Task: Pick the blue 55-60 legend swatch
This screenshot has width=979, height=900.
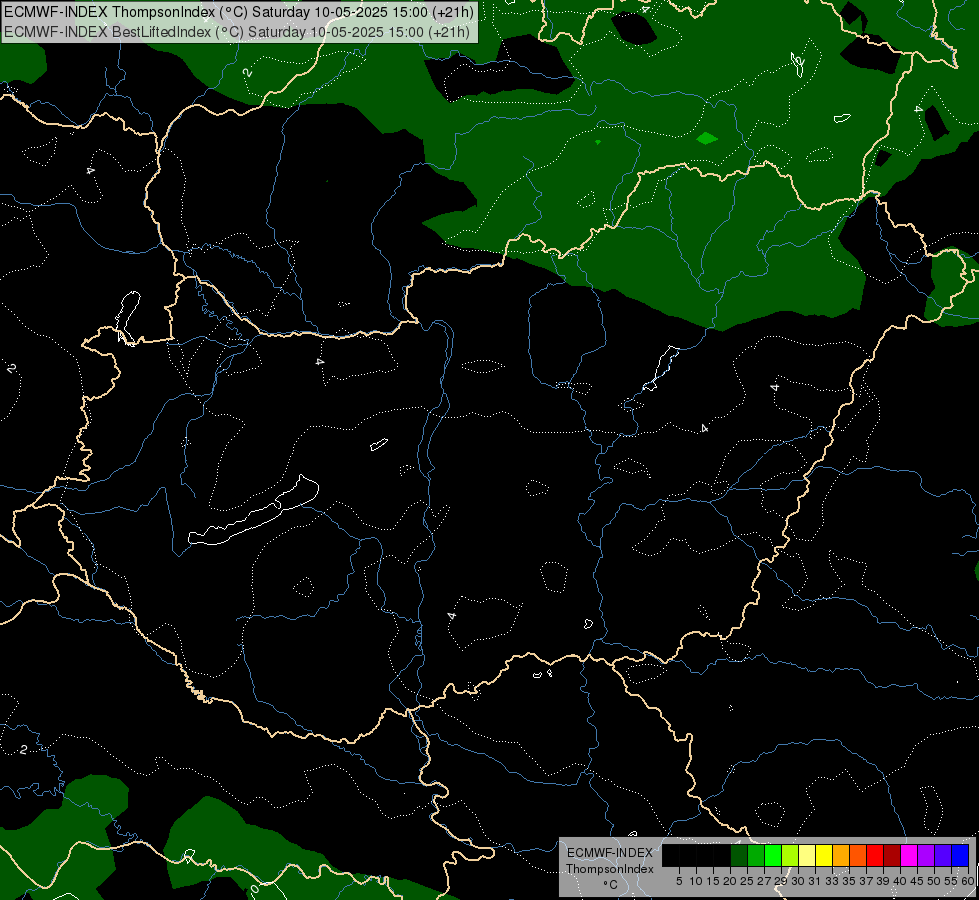Action: 960,855
